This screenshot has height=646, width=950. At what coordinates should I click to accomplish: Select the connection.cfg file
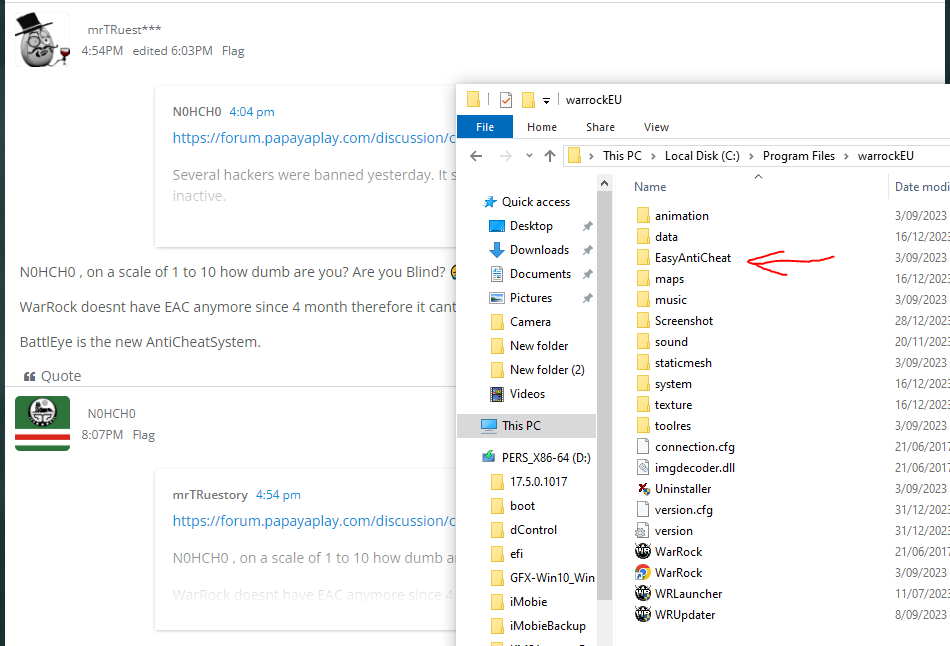[686, 447]
